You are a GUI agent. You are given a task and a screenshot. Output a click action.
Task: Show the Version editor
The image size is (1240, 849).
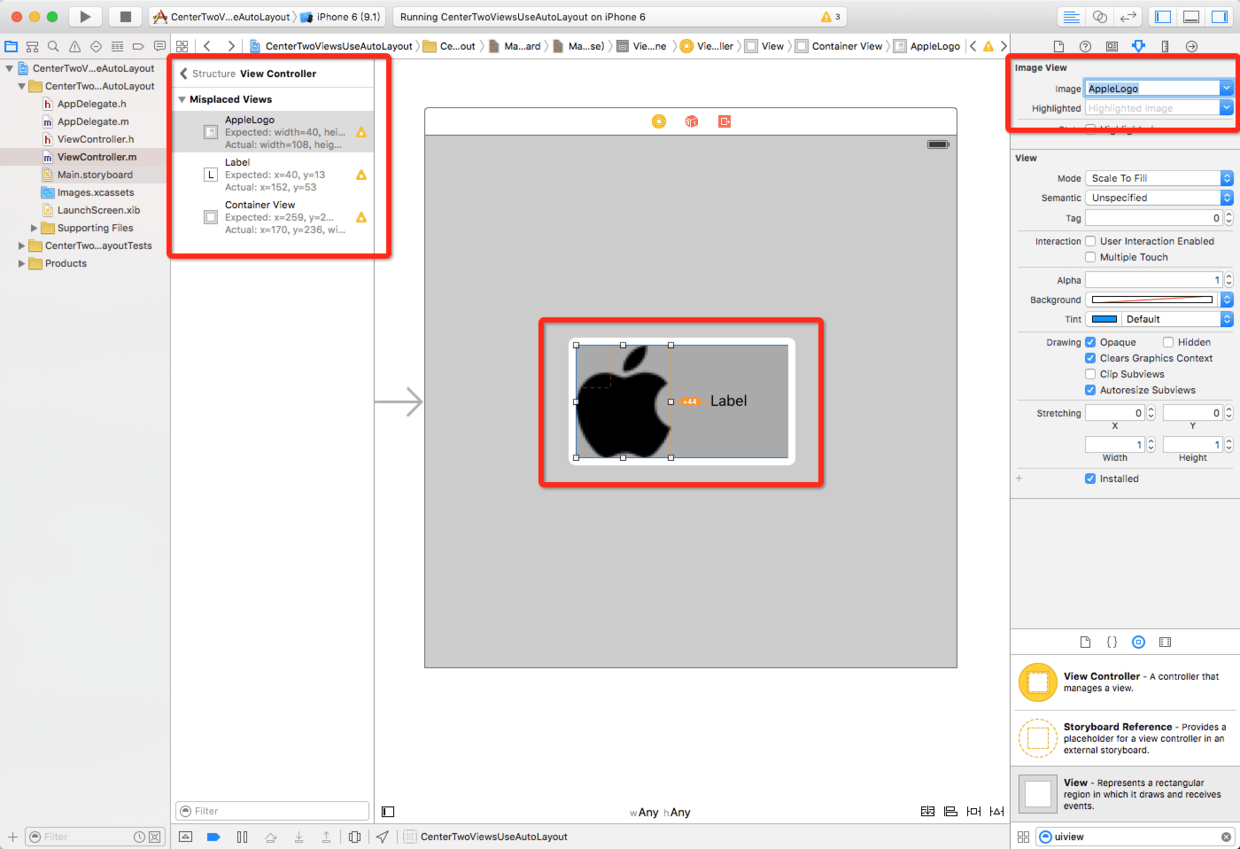click(x=1129, y=17)
